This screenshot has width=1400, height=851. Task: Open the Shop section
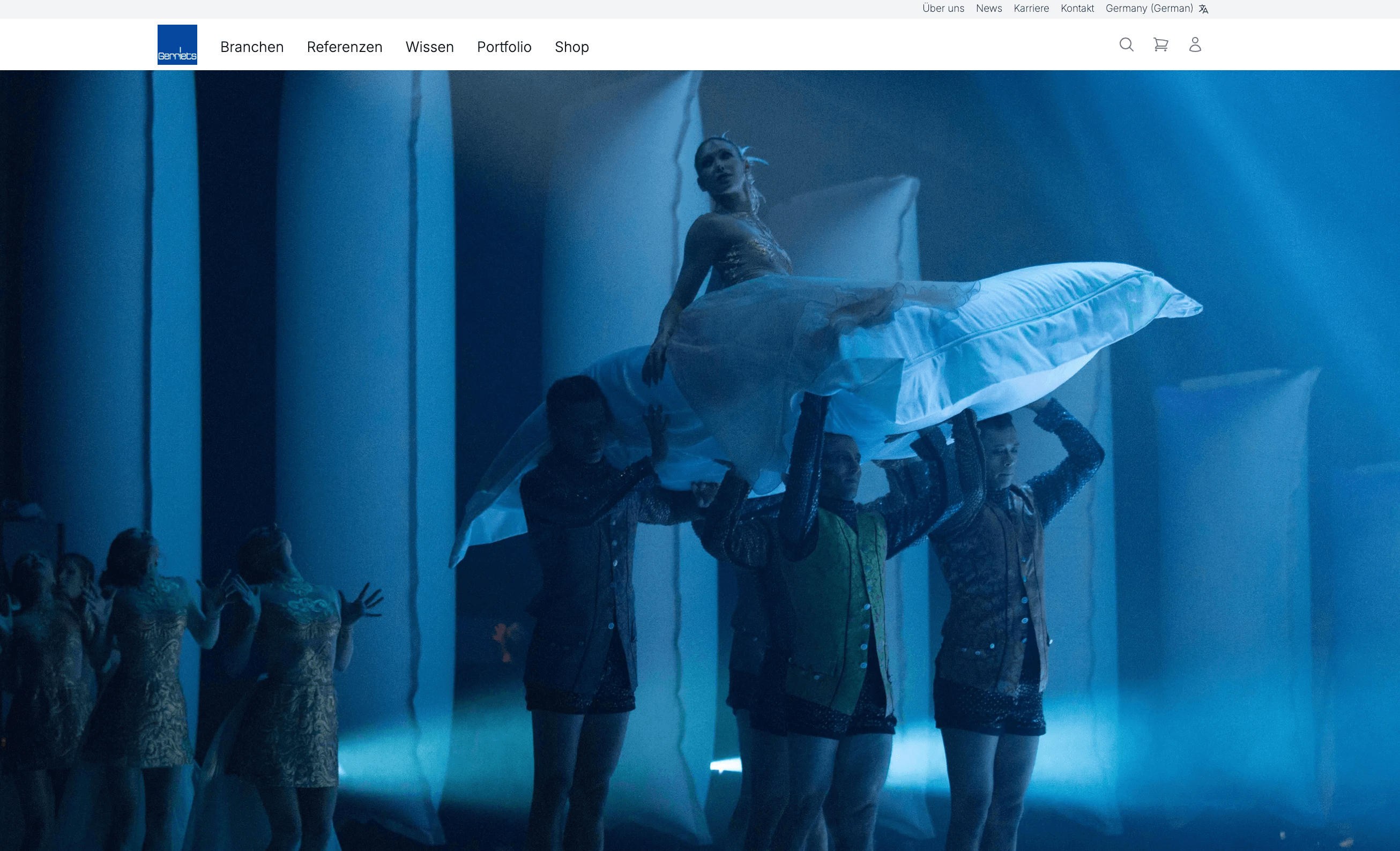point(571,47)
